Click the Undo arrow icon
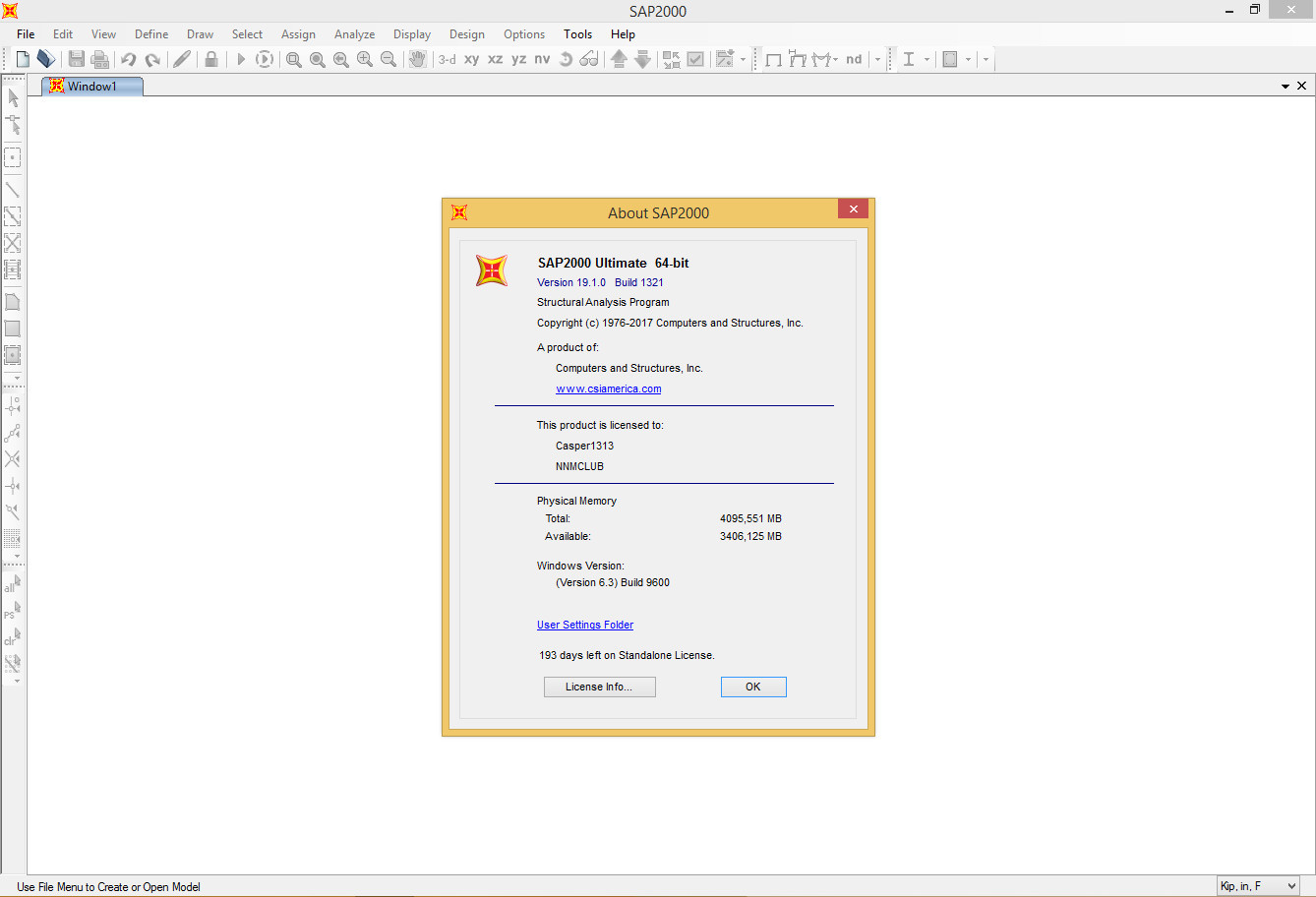The image size is (1316, 897). [128, 59]
